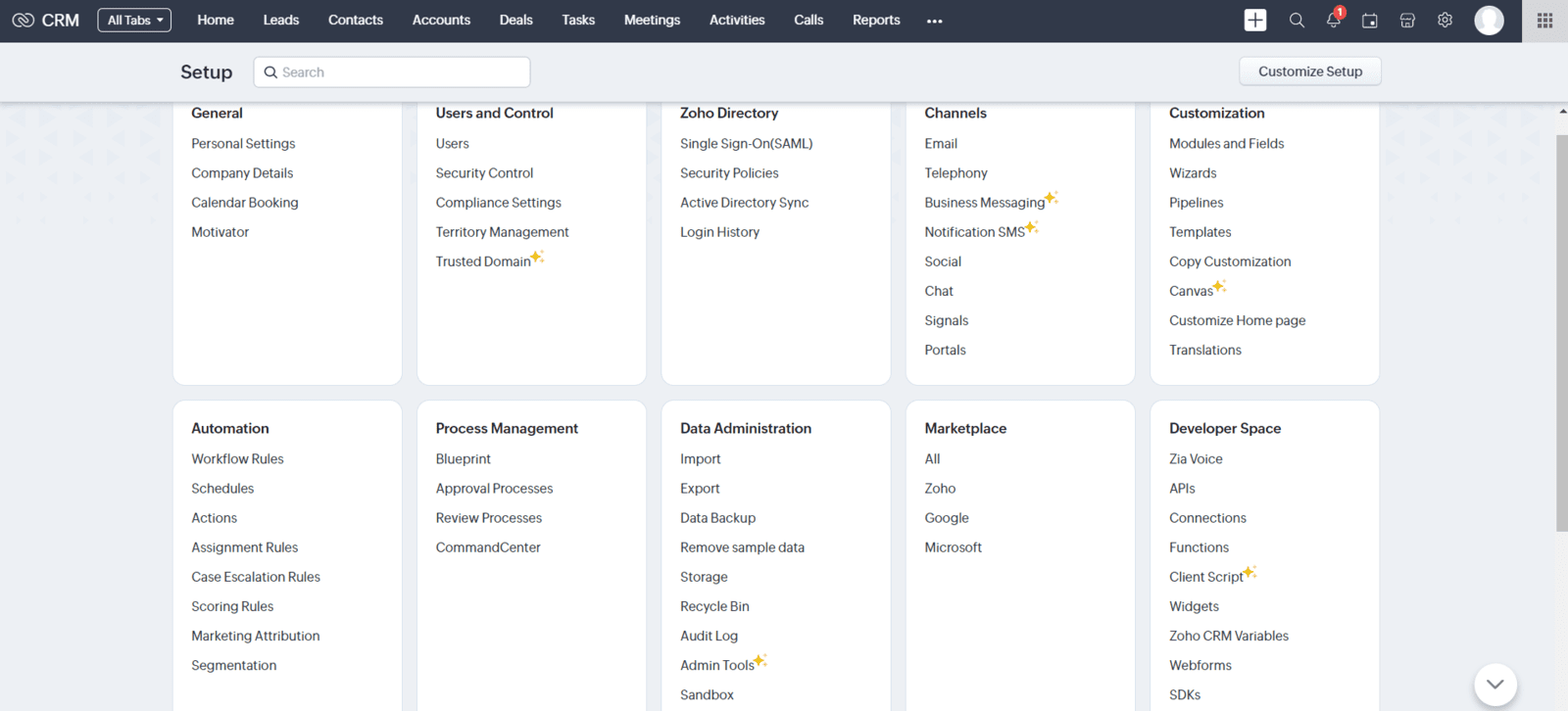The height and width of the screenshot is (711, 1568).
Task: Open Approval Processes
Action: [x=494, y=488]
